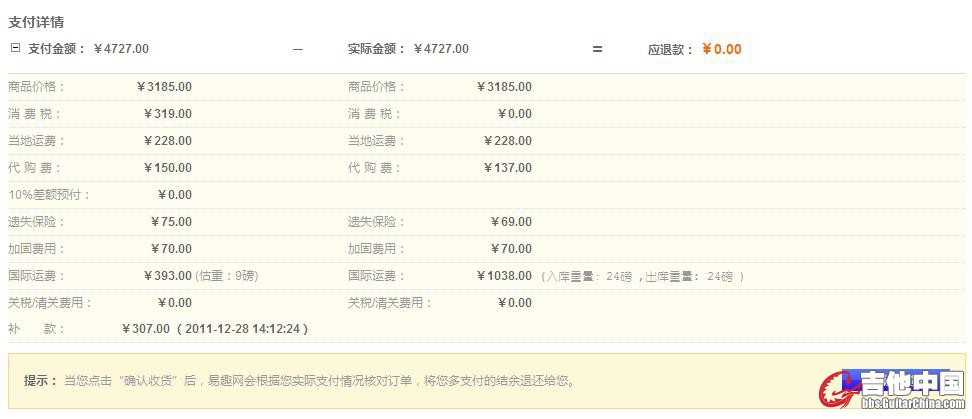Click the ¥307.00 补款 amount
Image resolution: width=972 pixels, height=419 pixels.
(x=146, y=329)
